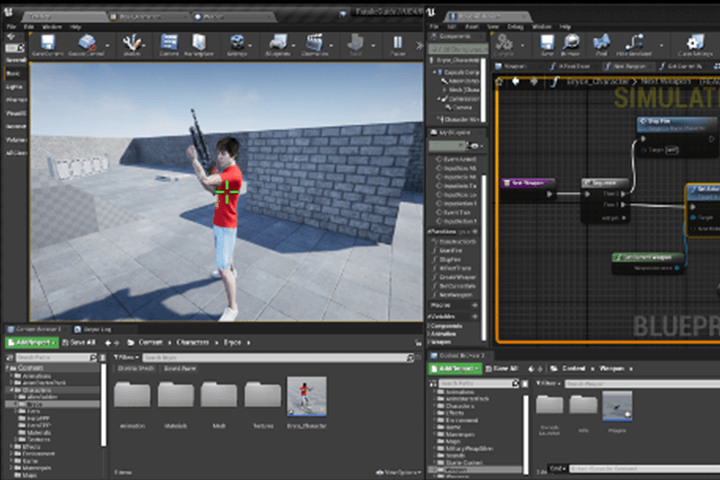Open the Blueprints dropdown arrow
The width and height of the screenshot is (720, 480).
click(293, 45)
